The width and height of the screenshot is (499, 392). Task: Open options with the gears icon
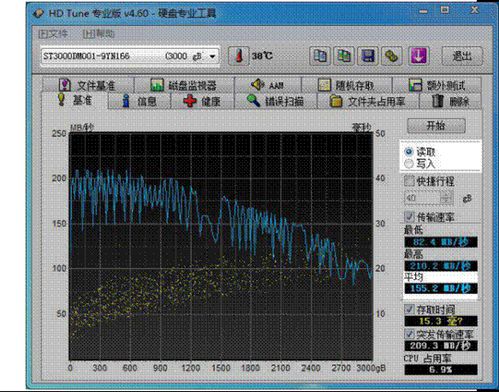click(x=391, y=56)
